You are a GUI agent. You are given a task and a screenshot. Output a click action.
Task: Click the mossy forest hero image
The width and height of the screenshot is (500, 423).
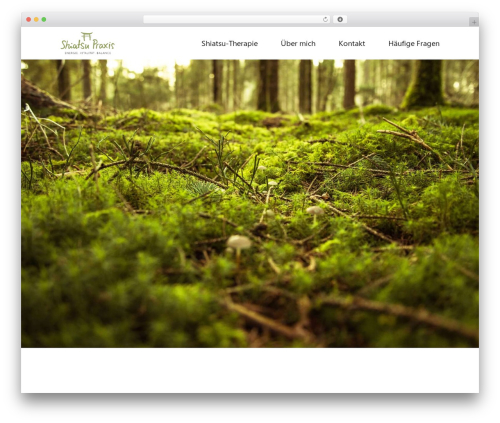(250, 203)
